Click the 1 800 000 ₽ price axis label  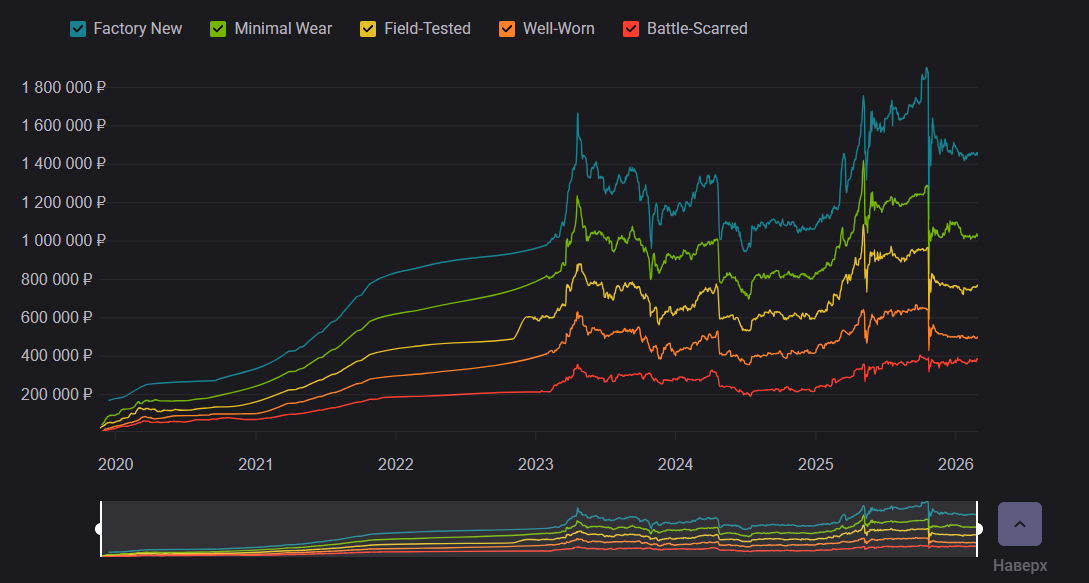[64, 87]
